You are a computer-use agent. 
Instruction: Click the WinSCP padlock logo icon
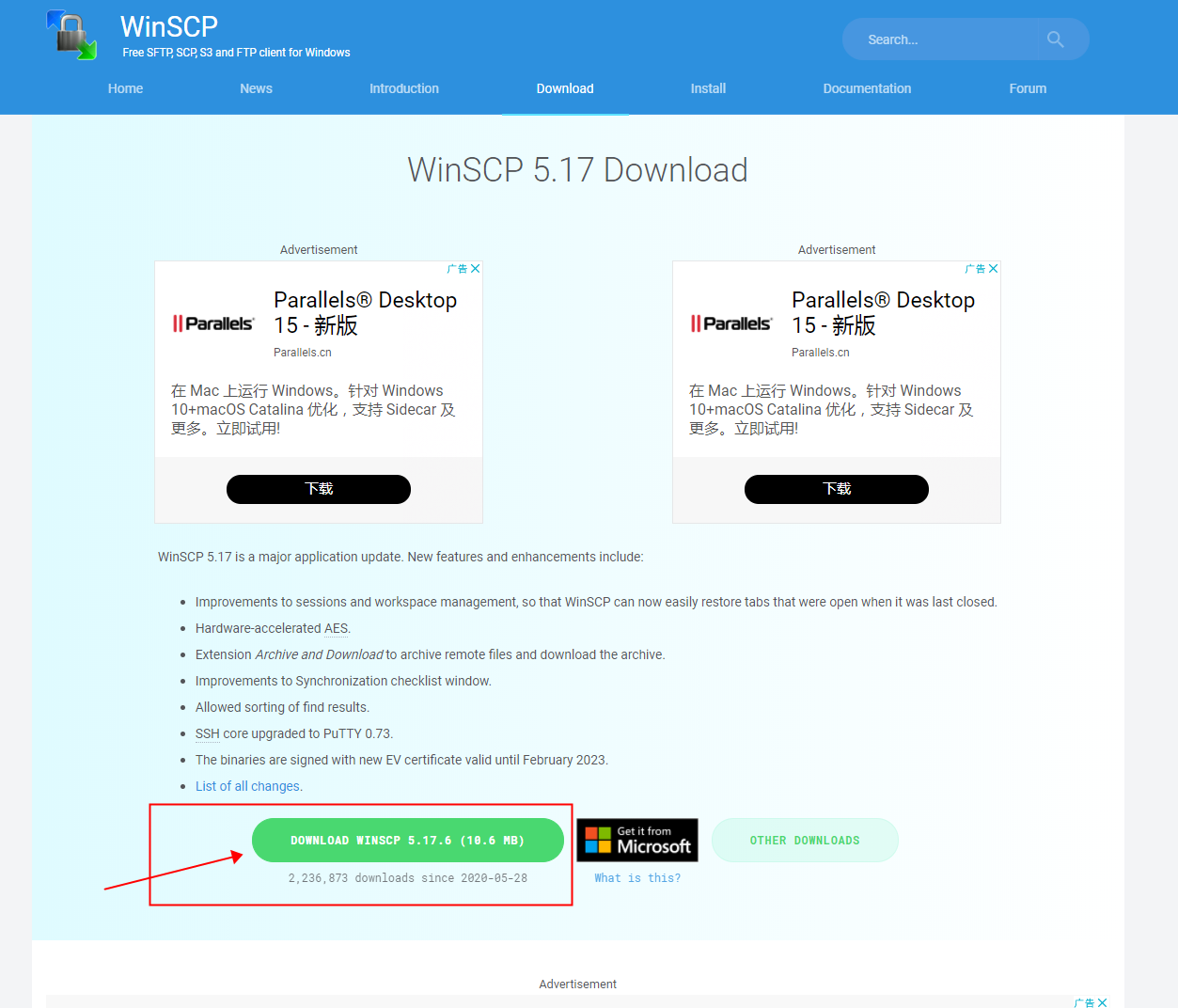coord(71,36)
